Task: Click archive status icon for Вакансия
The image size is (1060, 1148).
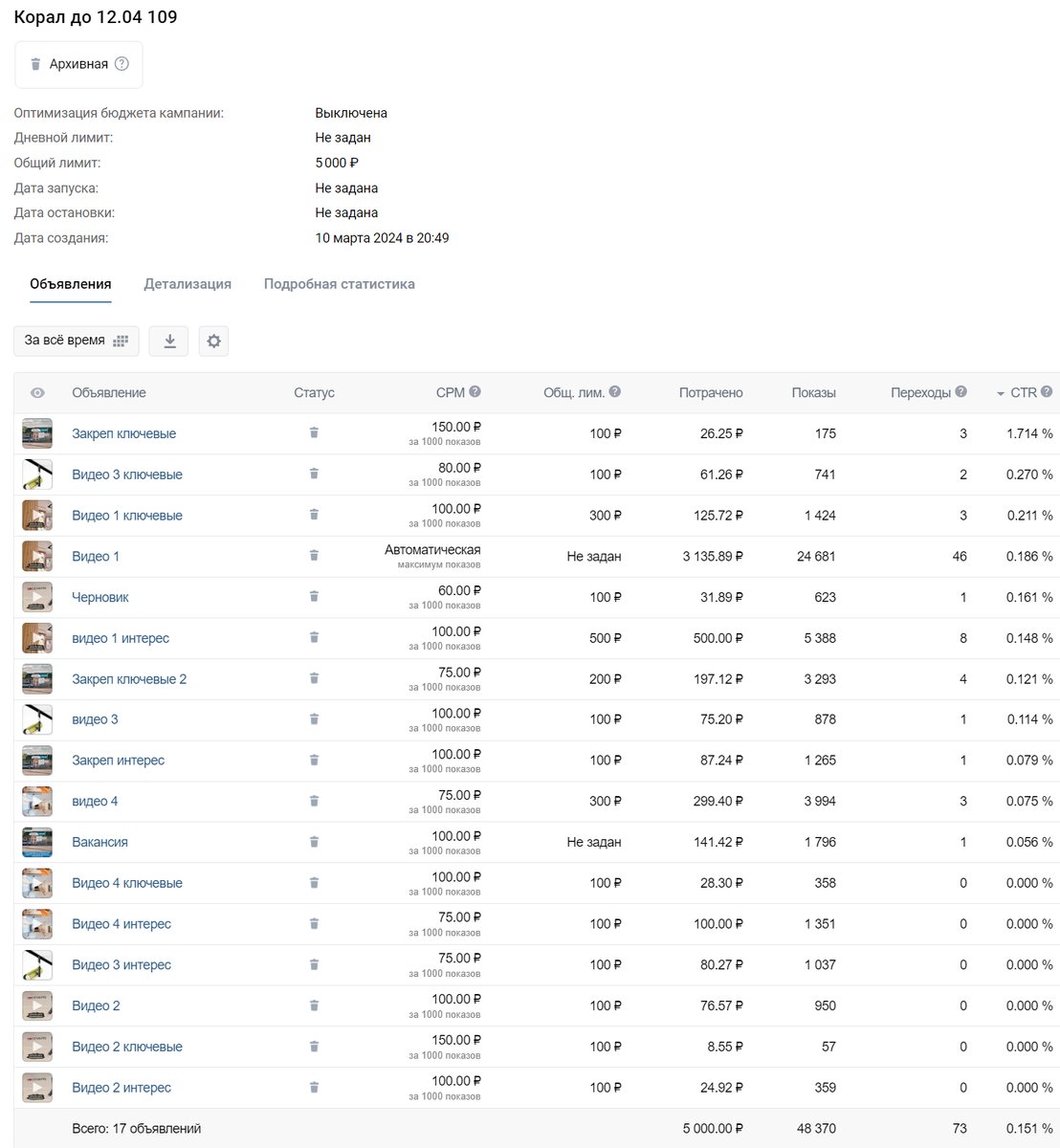Action: coord(314,842)
